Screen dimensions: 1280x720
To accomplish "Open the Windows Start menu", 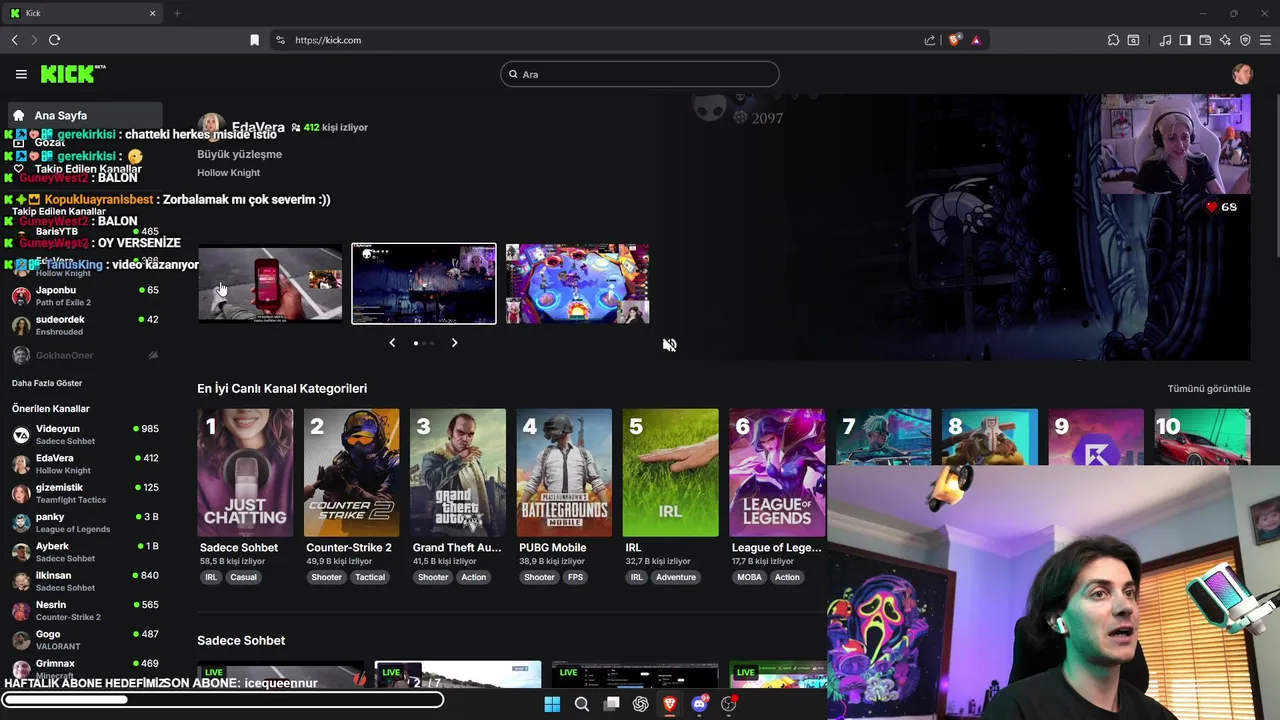I will (x=552, y=704).
